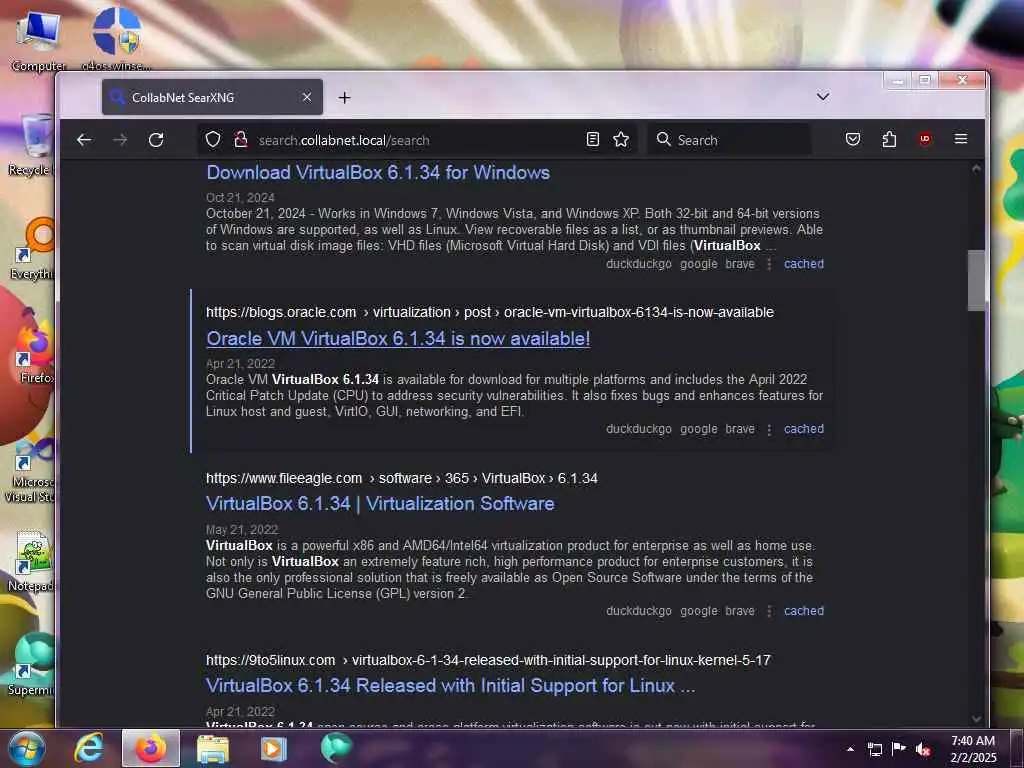Open cached link for fileeagle result
Image resolution: width=1024 pixels, height=768 pixels.
click(803, 611)
